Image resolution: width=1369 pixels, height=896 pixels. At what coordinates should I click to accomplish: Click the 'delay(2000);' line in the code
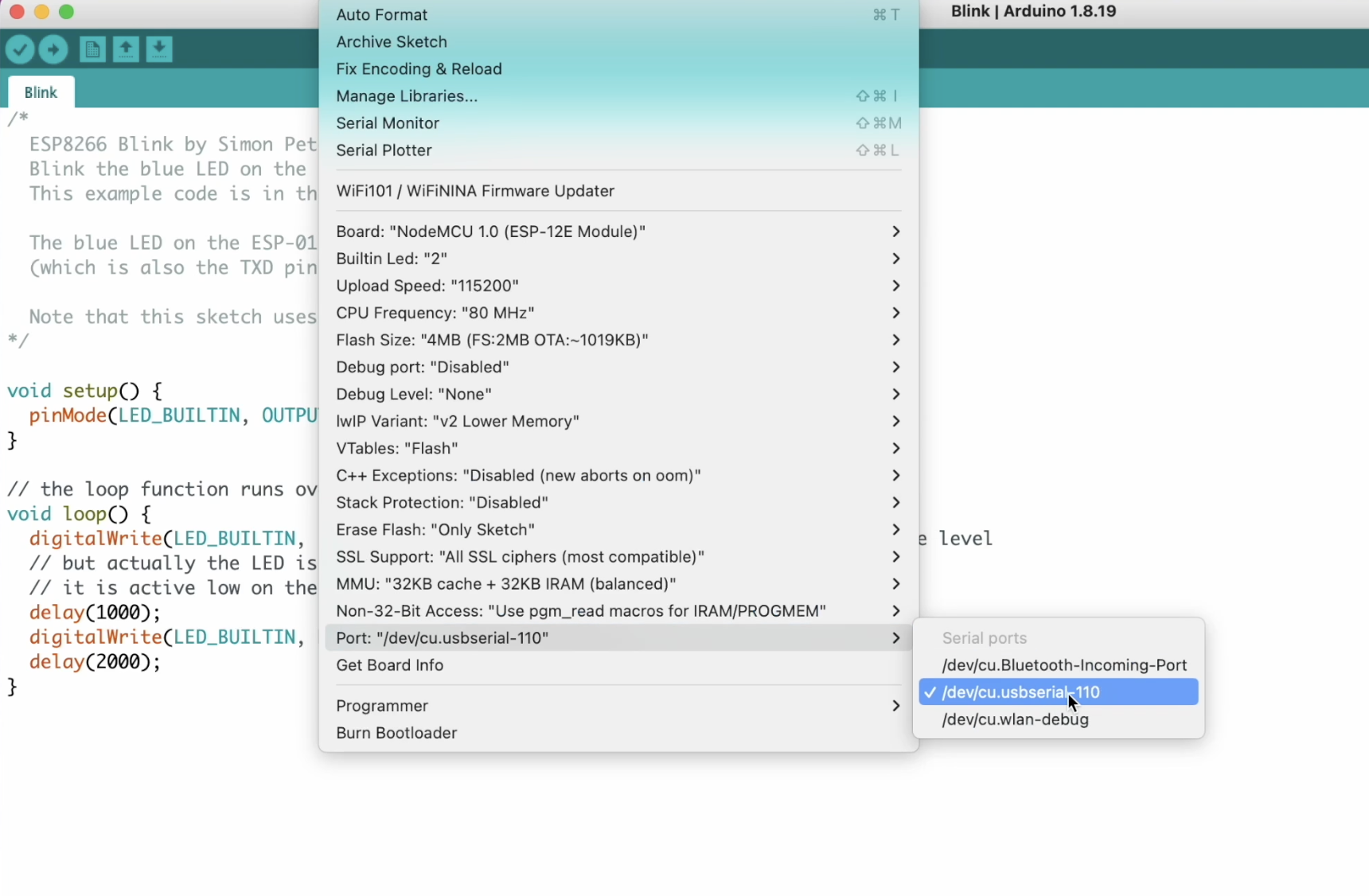click(95, 661)
